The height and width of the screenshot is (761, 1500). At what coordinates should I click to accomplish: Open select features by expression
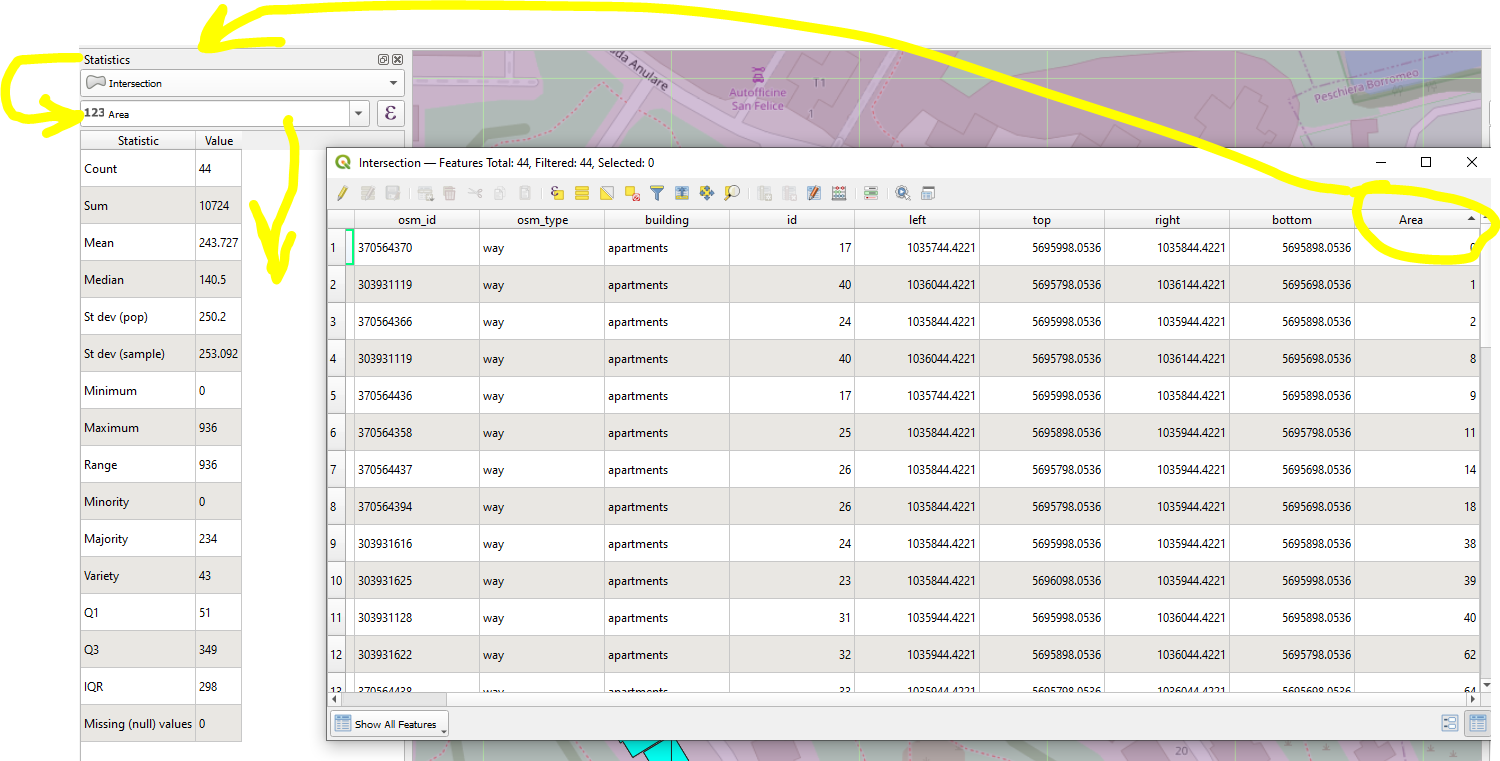point(557,193)
